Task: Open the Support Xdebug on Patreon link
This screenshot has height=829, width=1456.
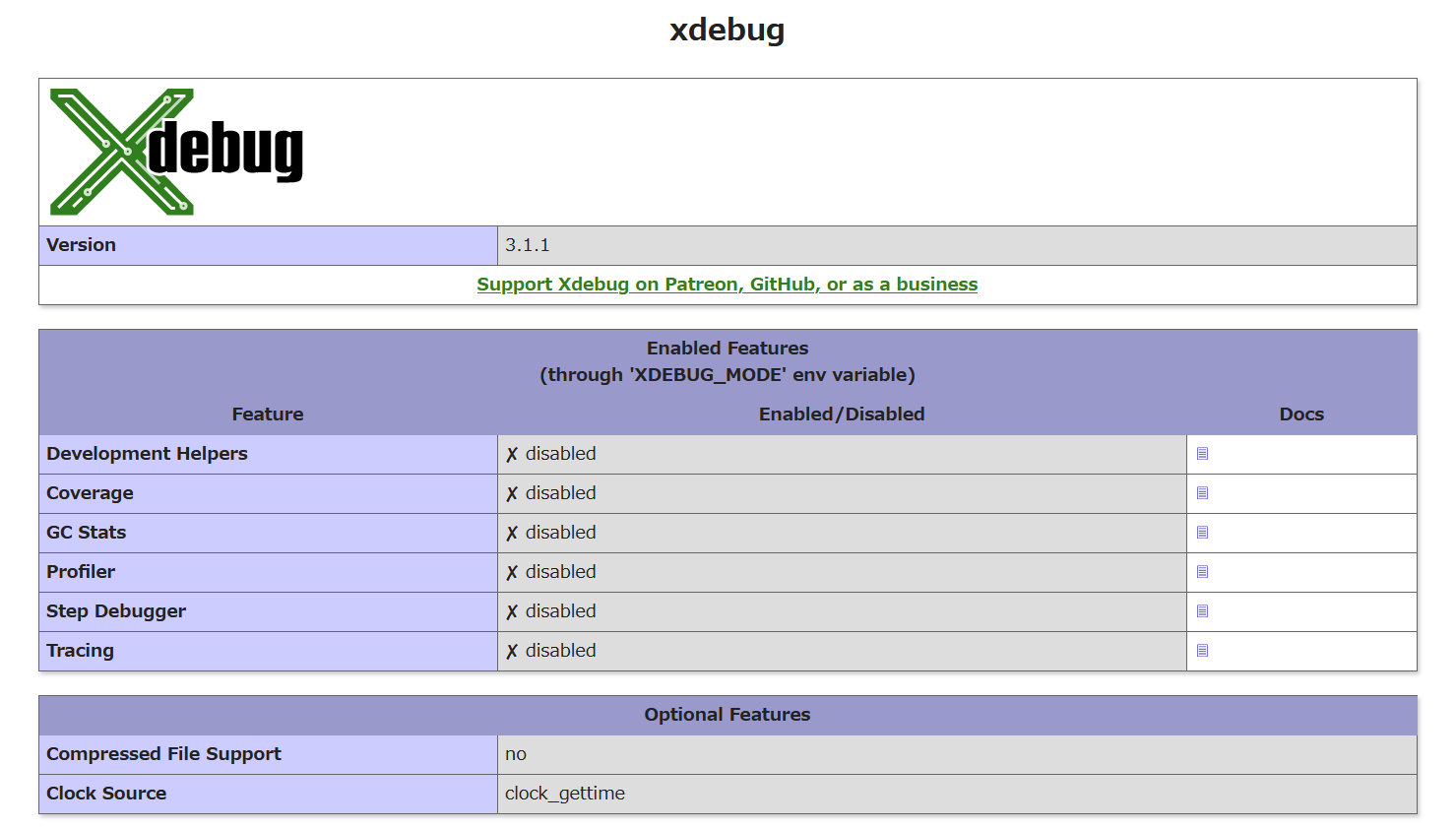Action: [728, 285]
